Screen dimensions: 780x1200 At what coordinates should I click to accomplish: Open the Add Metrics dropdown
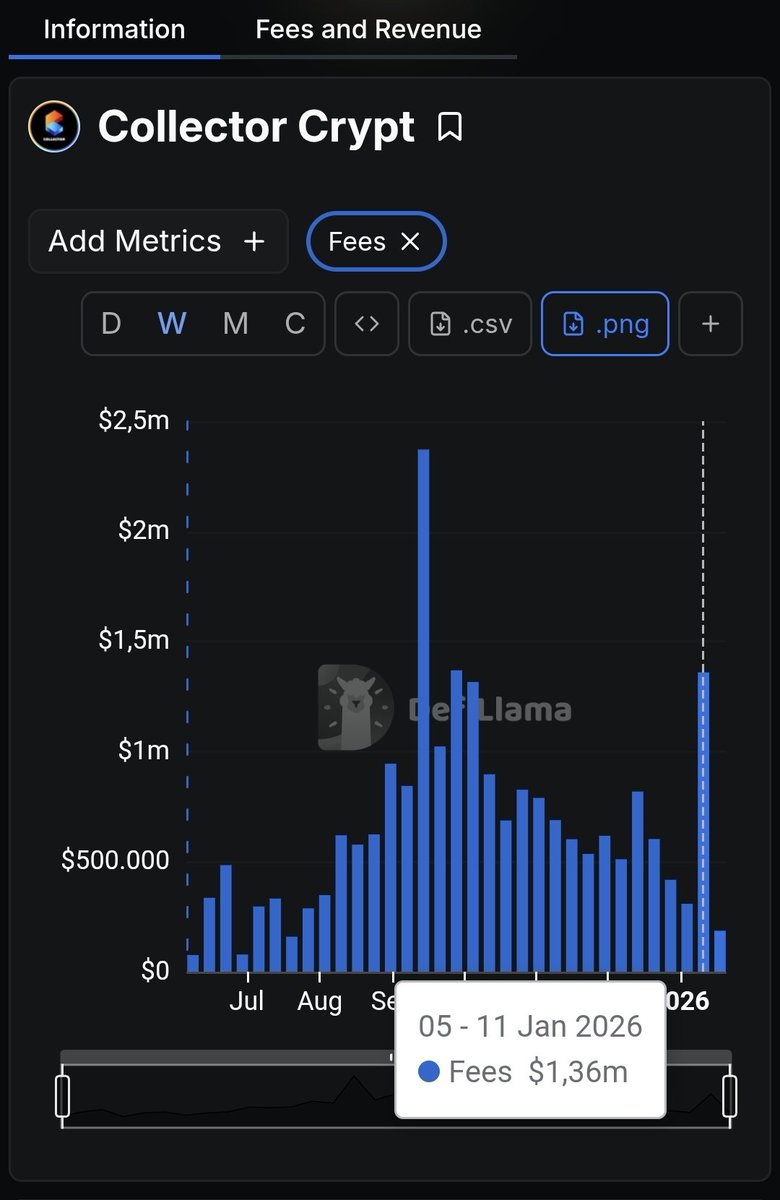pyautogui.click(x=158, y=241)
